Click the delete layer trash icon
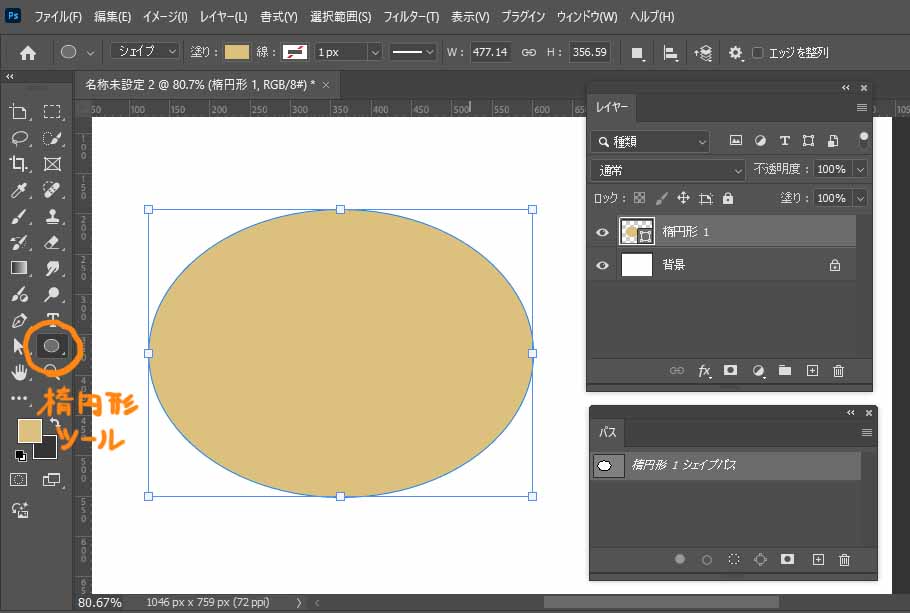 838,371
